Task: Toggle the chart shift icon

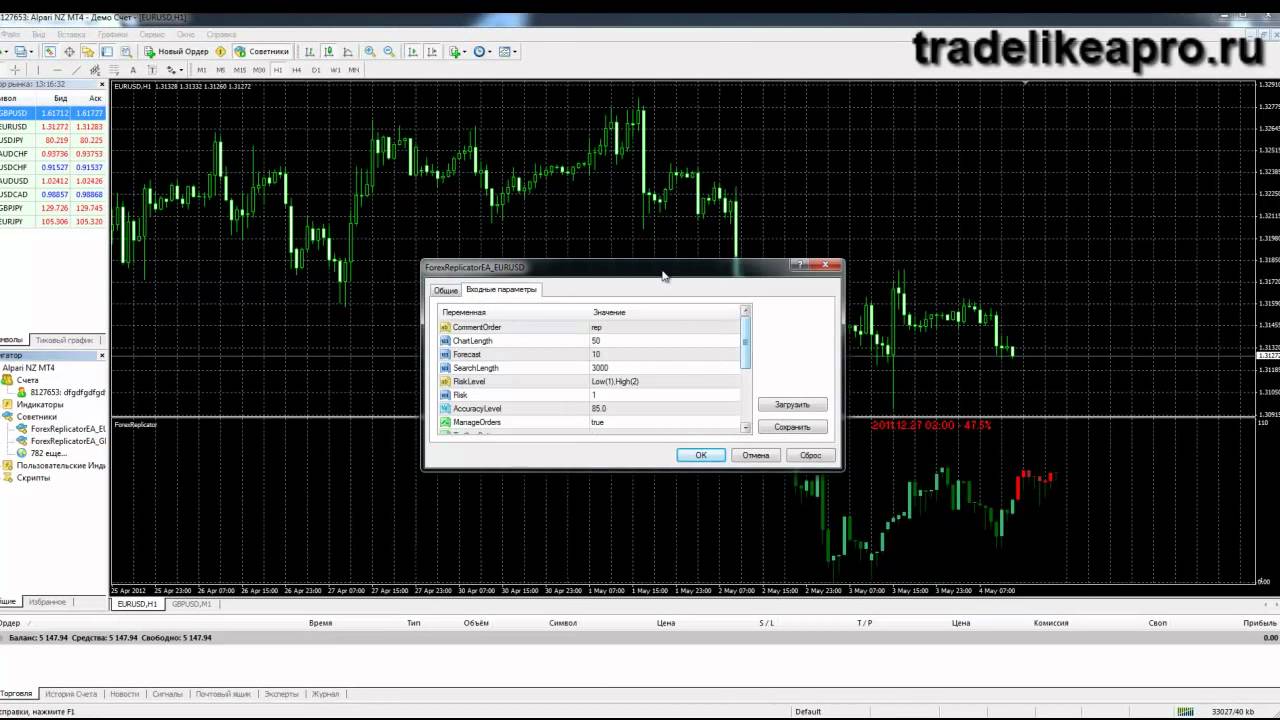Action: 432,51
